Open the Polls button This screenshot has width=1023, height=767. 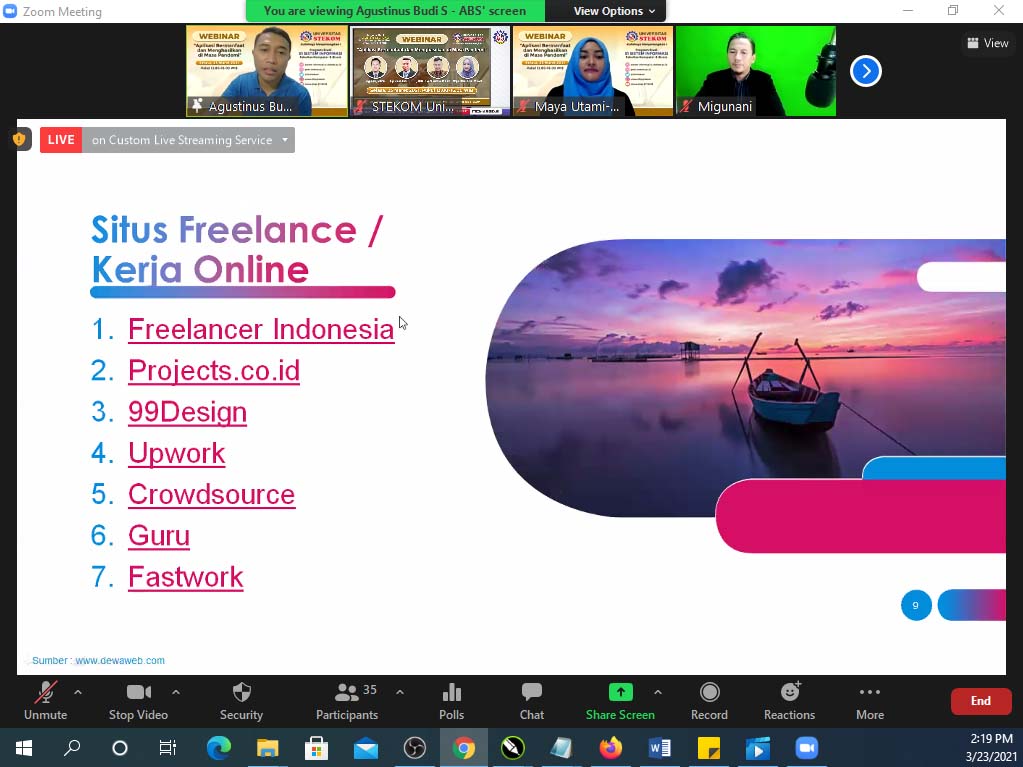coord(451,700)
